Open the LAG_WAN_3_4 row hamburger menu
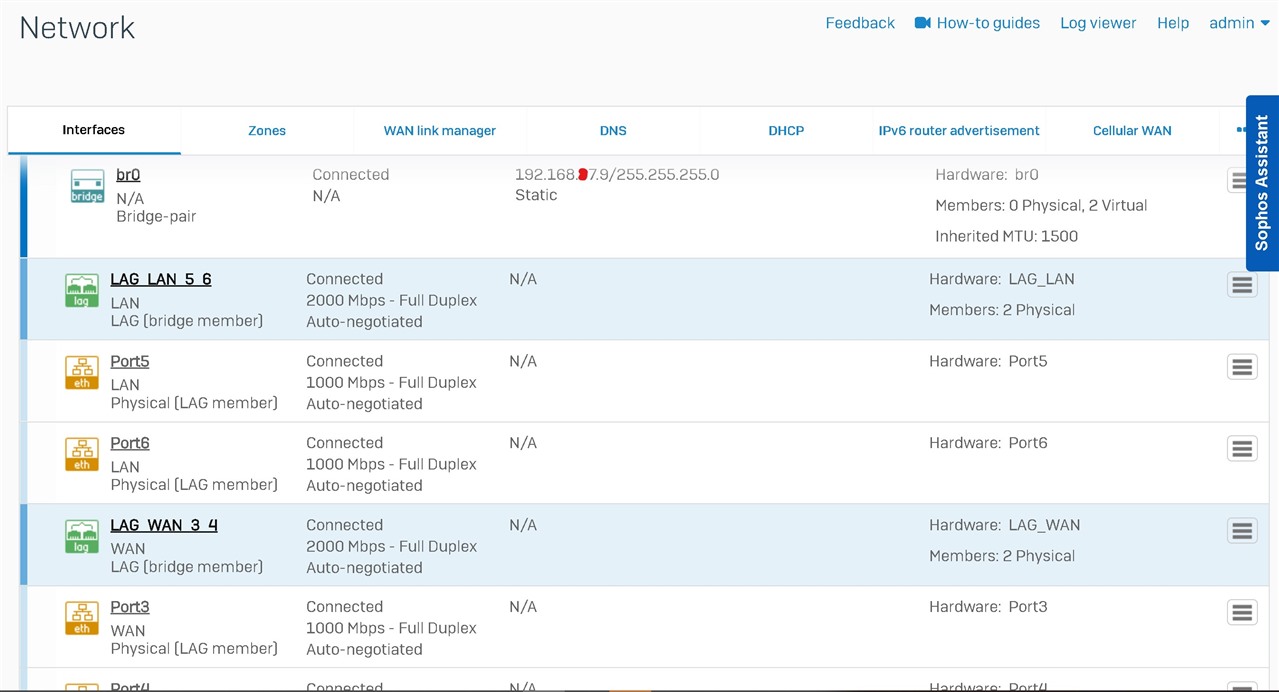The height and width of the screenshot is (692, 1279). pyautogui.click(x=1242, y=531)
